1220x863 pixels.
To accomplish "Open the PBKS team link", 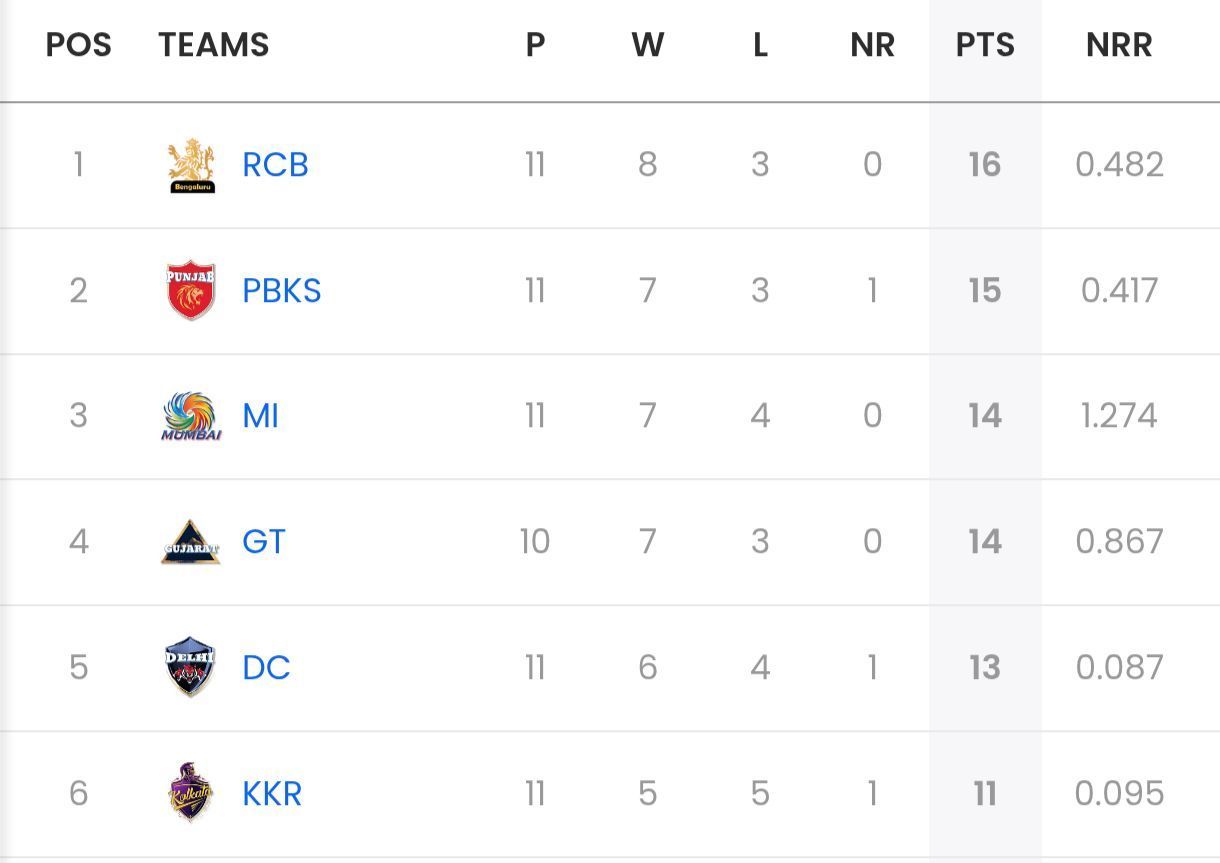I will [281, 291].
